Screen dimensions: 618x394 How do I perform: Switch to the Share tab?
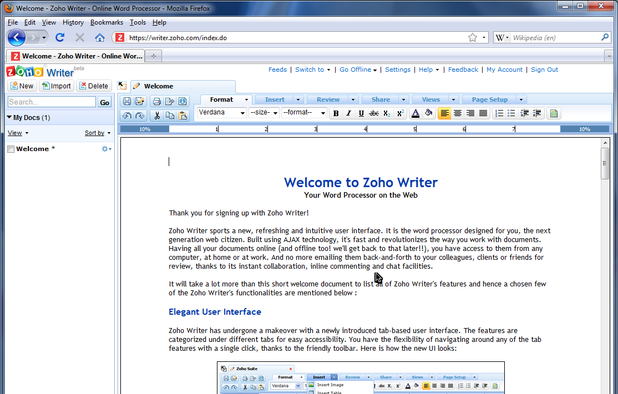coord(381,100)
